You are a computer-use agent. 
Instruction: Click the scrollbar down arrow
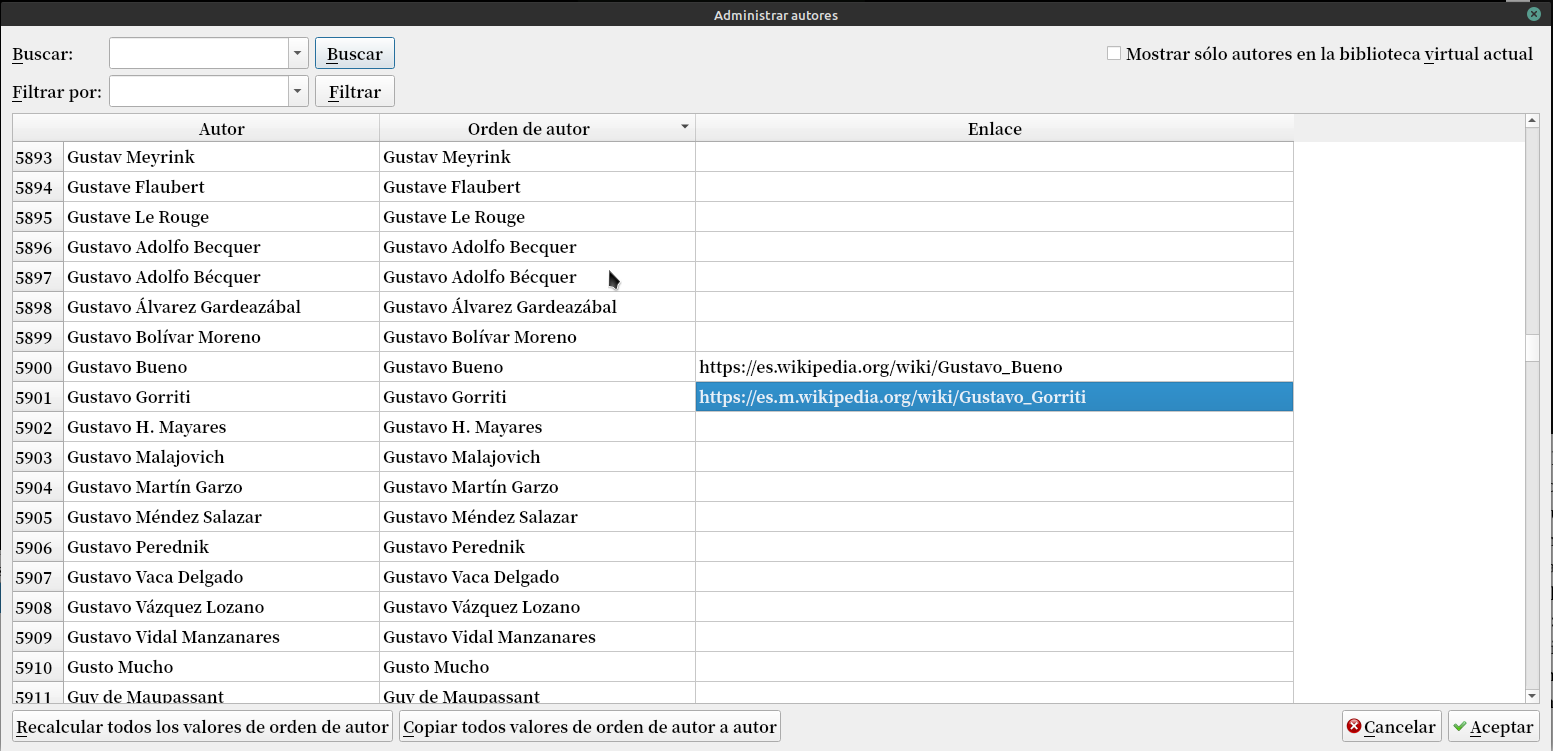point(1532,696)
